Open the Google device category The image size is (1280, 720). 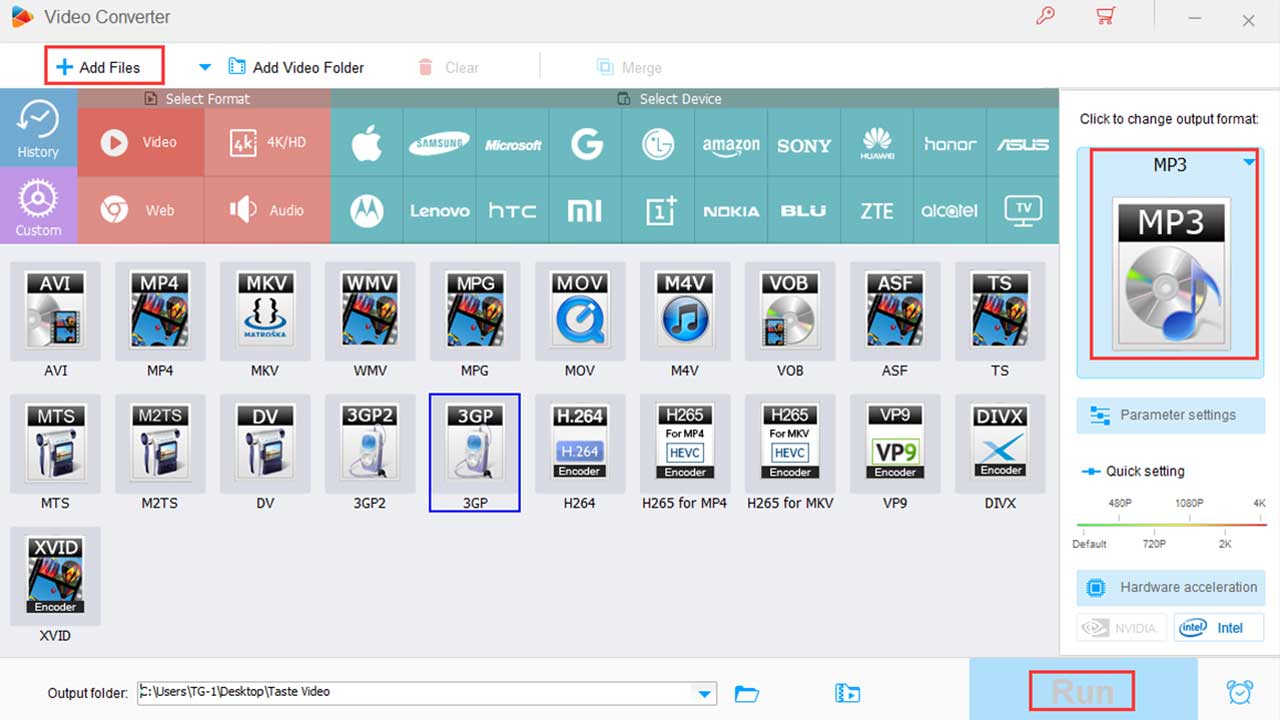click(x=586, y=143)
